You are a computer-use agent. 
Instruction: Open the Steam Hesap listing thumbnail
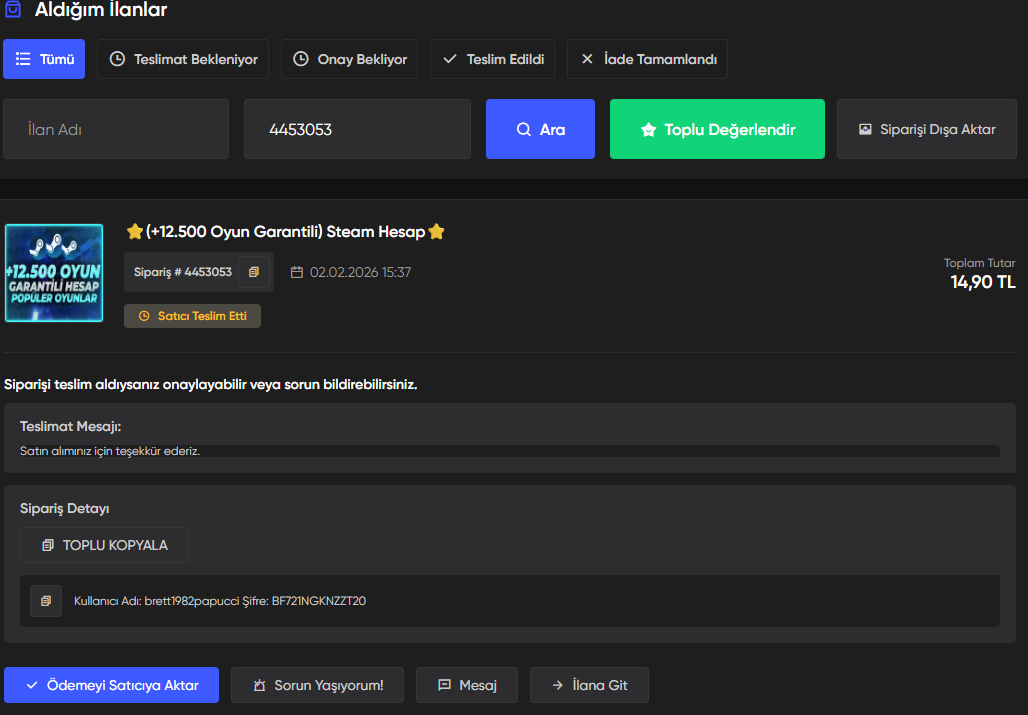[54, 273]
